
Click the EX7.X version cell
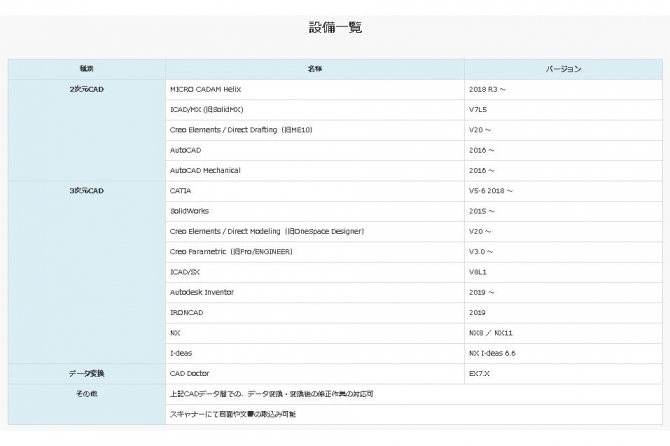[563, 374]
